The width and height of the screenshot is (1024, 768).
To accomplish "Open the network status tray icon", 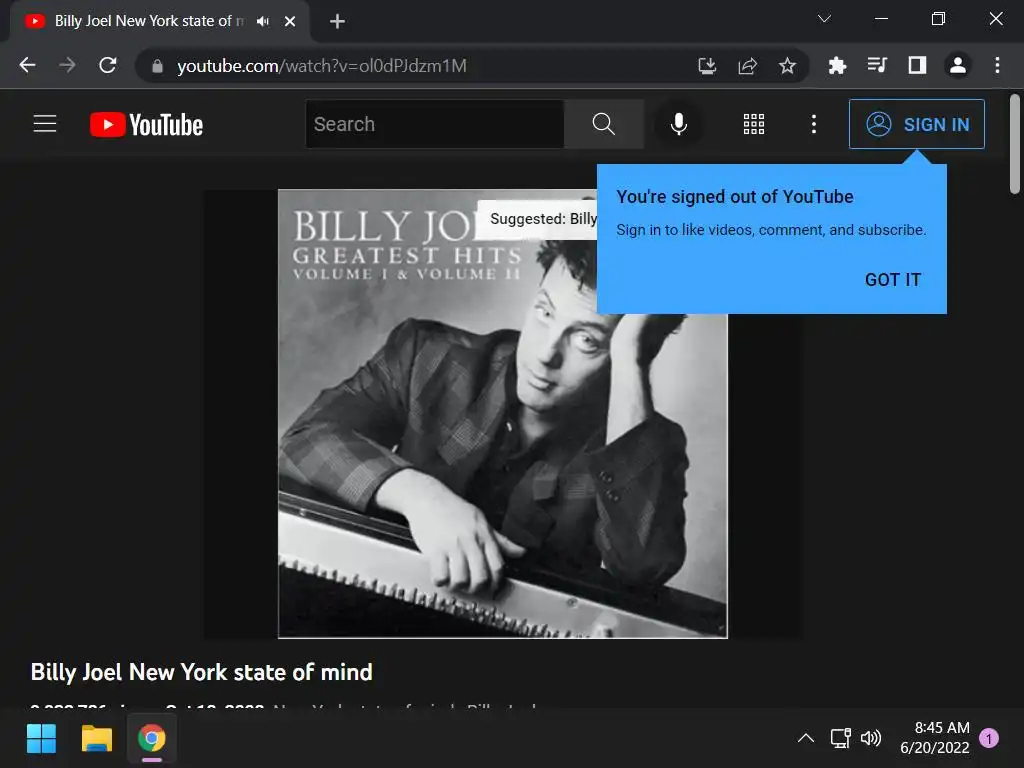I will pos(840,738).
